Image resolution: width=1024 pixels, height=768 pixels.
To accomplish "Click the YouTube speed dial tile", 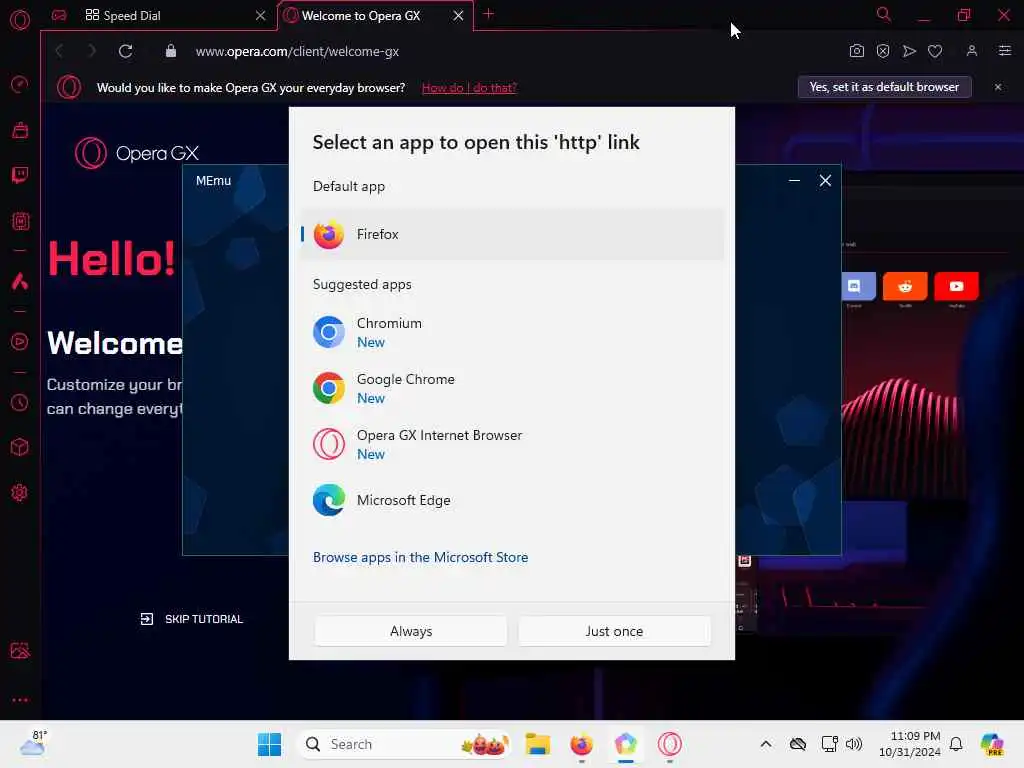I will point(956,286).
